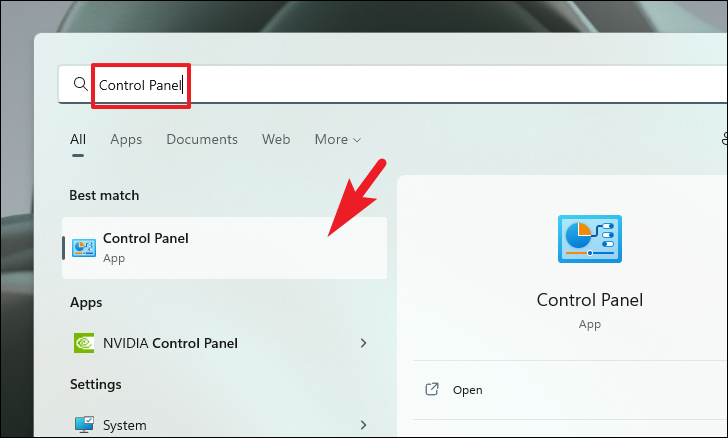Expand NVIDIA Control Panel options chevron
The width and height of the screenshot is (728, 438).
[x=364, y=343]
